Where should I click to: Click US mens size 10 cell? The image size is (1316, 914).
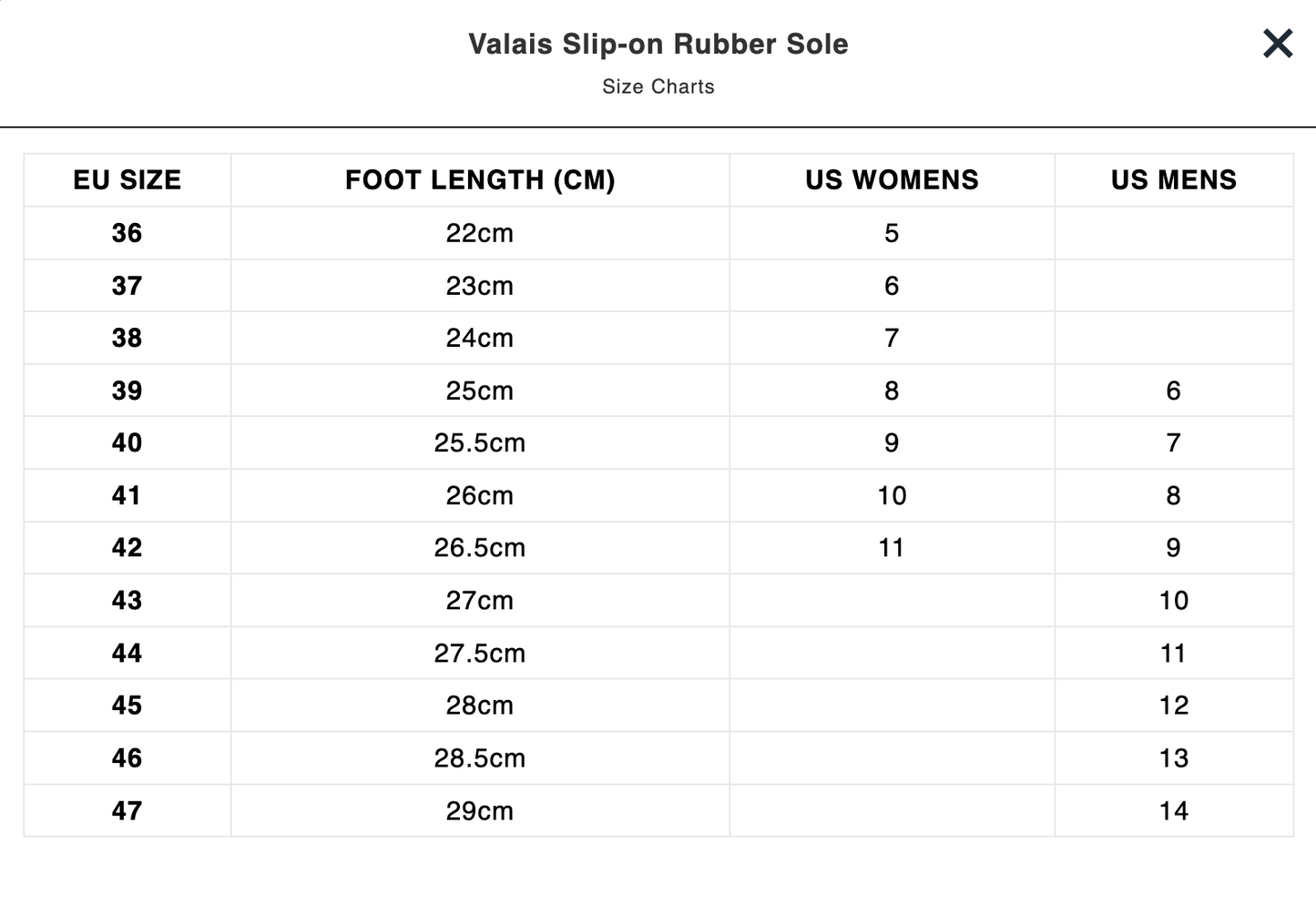pyautogui.click(x=1173, y=601)
